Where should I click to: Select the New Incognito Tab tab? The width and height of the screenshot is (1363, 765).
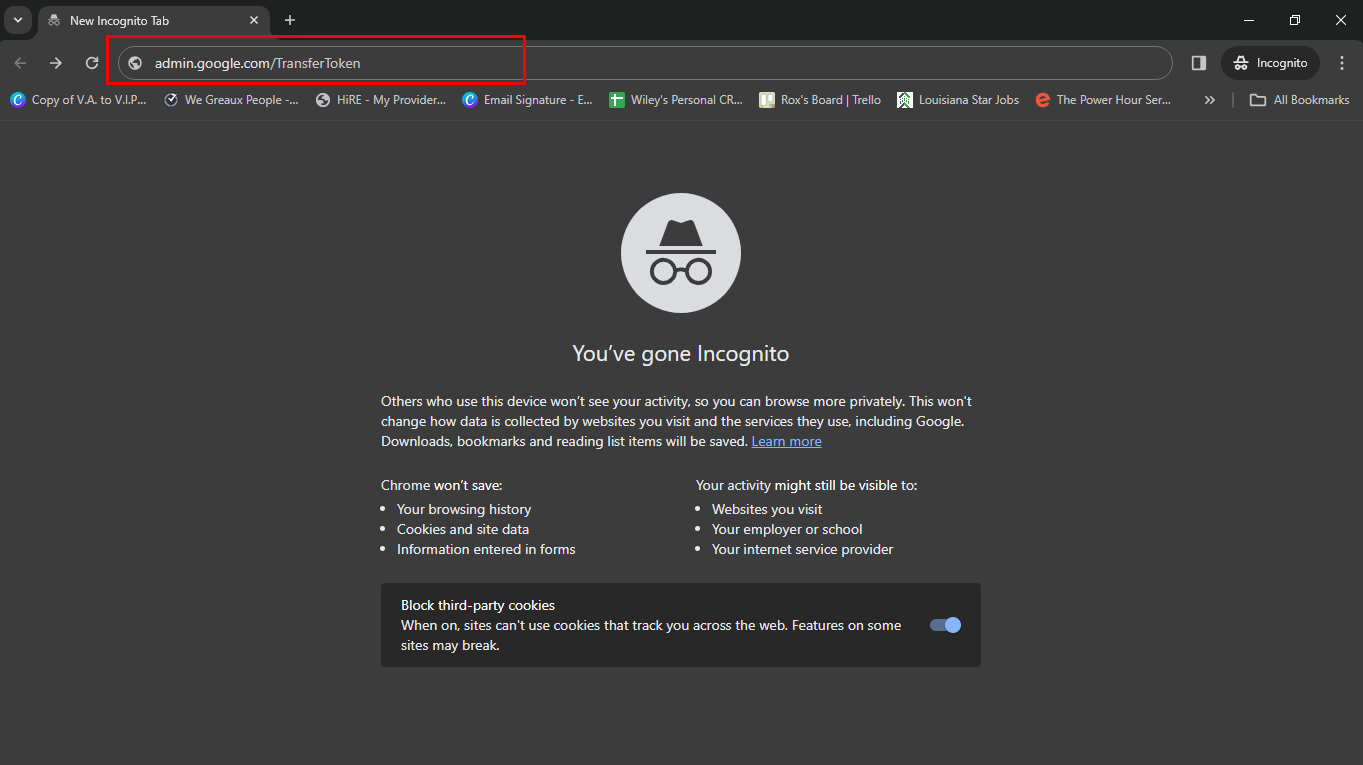(153, 20)
